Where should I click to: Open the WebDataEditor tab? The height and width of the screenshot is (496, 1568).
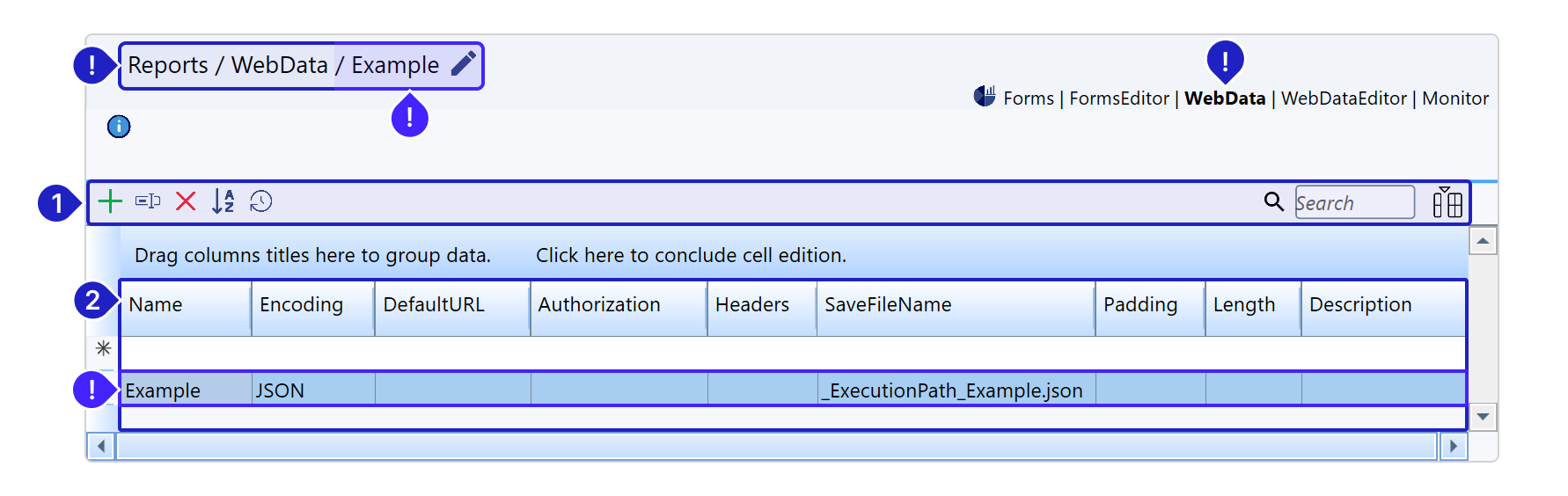point(1344,98)
